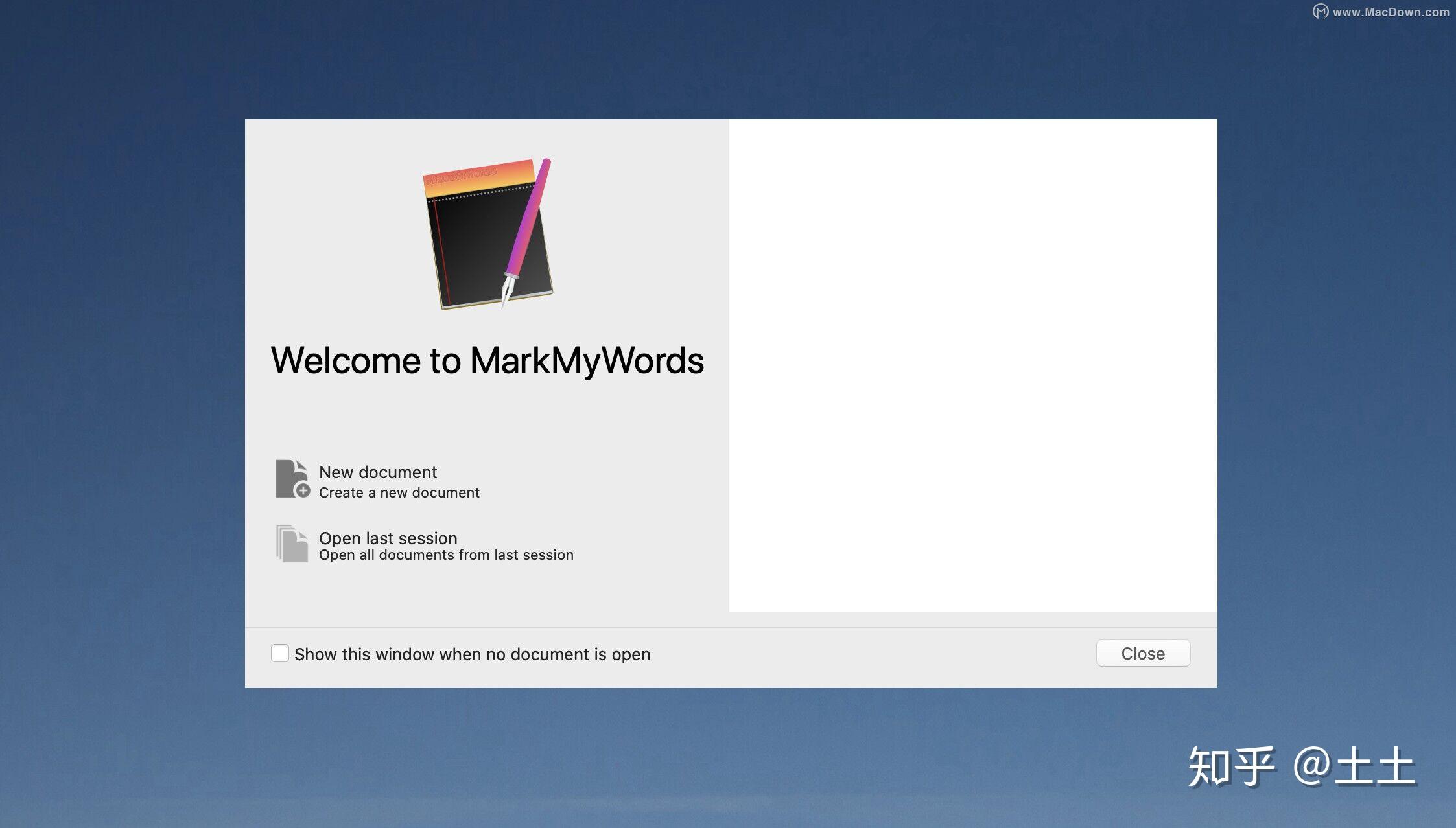Click the Open last session entry

pos(388,538)
